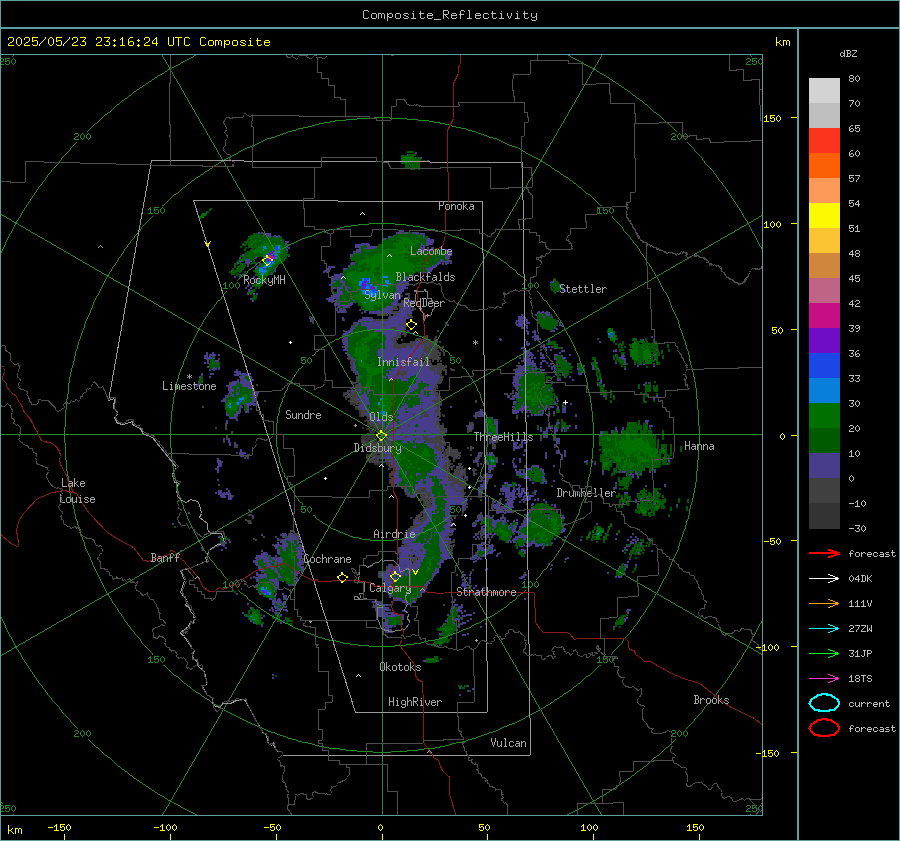Viewport: 900px width, 841px height.
Task: Click the yellow diamond marker above Calgary
Action: (x=395, y=576)
